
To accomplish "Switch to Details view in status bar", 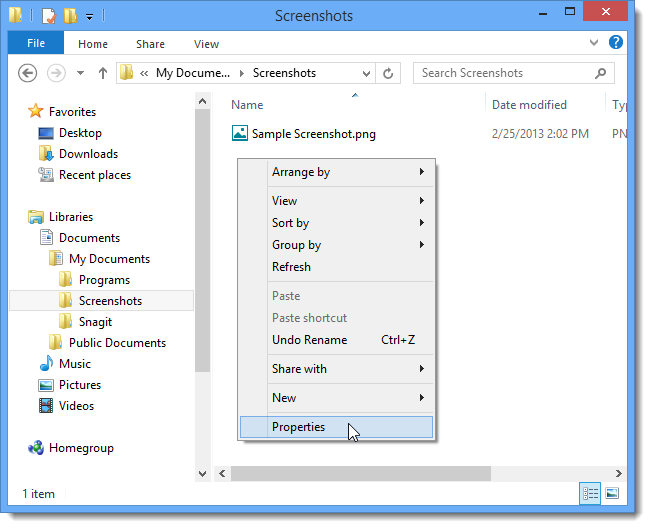I will coord(590,493).
